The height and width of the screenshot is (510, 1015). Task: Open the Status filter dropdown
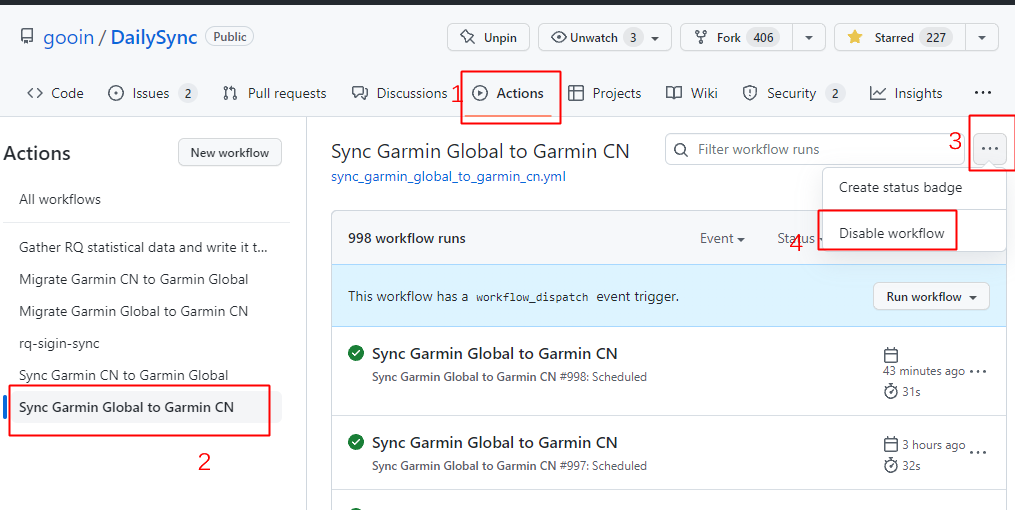pyautogui.click(x=798, y=239)
